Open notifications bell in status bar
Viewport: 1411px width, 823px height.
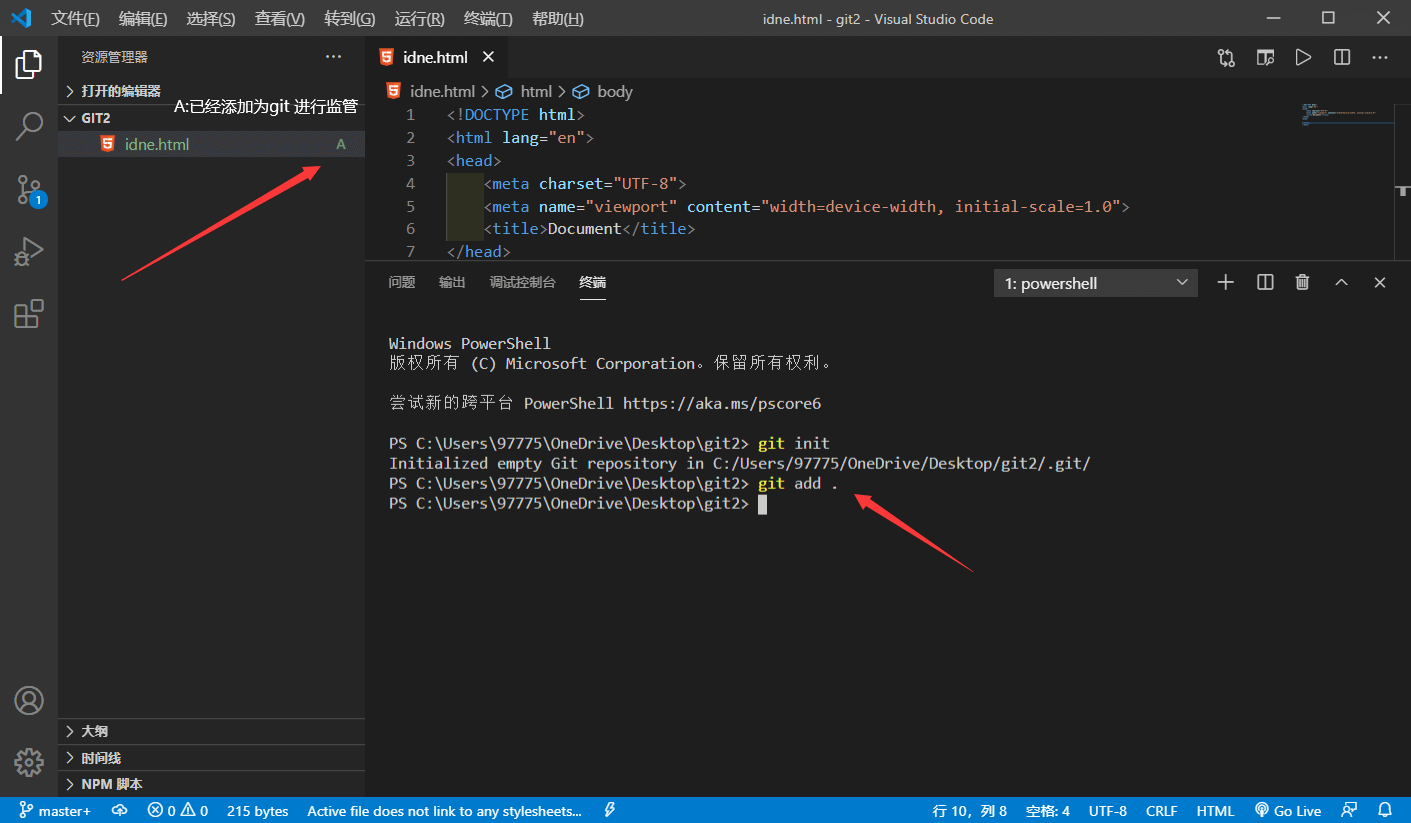(1385, 811)
